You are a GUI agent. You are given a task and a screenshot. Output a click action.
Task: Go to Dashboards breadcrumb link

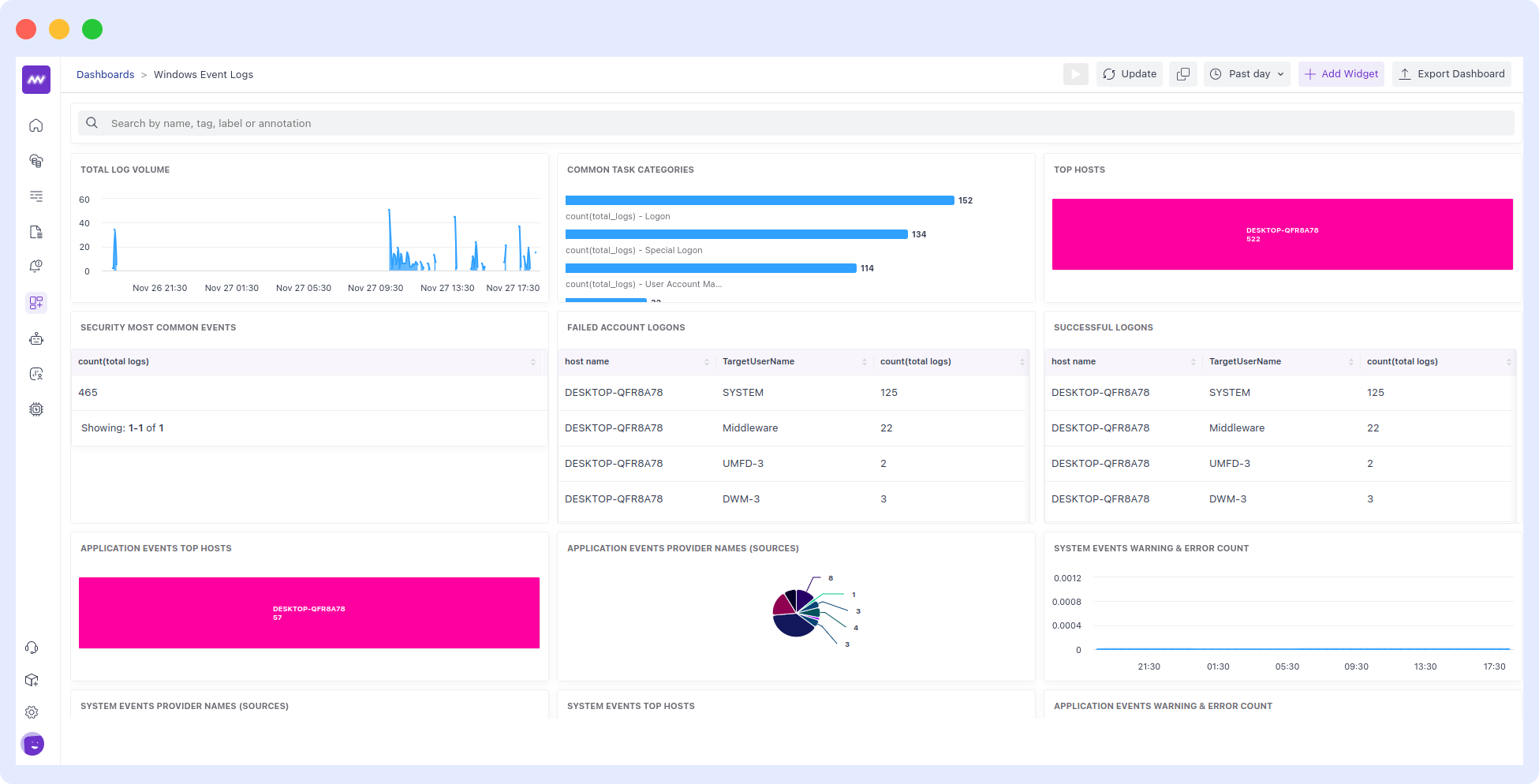105,75
